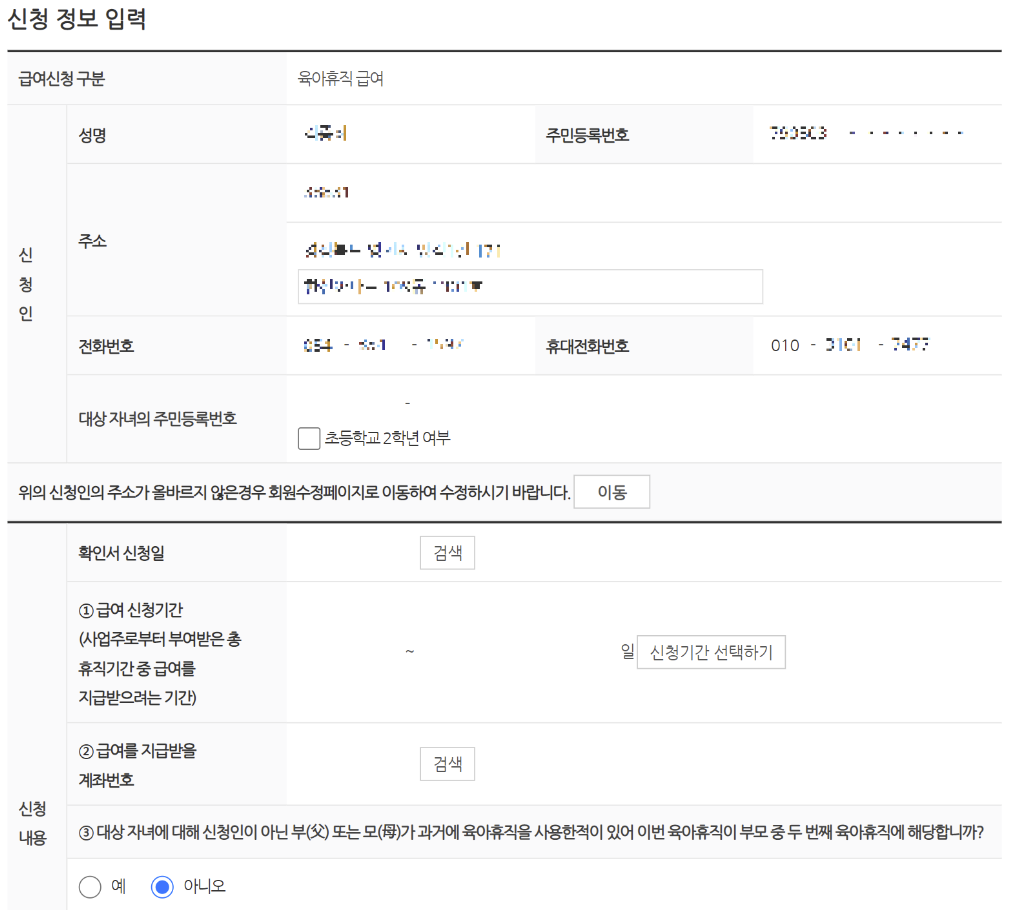Click the 이동 button to edit address
The image size is (1026, 910).
pyautogui.click(x=611, y=491)
